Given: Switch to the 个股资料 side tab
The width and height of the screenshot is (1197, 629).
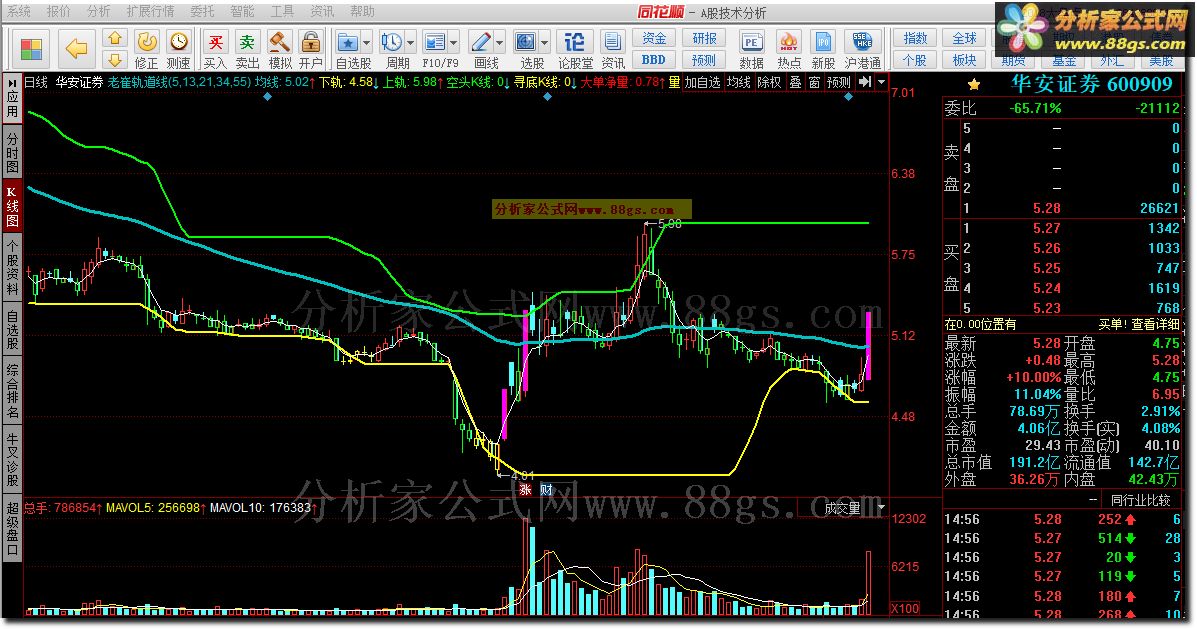Looking at the screenshot, I should tap(12, 266).
